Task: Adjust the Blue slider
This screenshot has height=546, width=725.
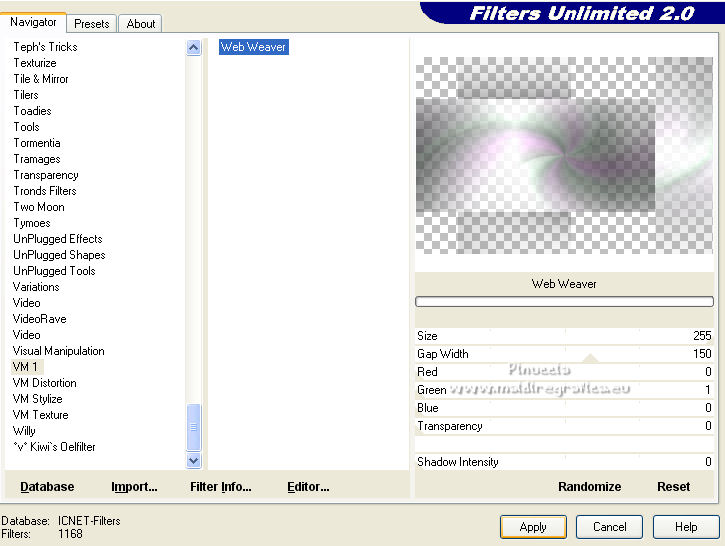Action: click(x=564, y=408)
